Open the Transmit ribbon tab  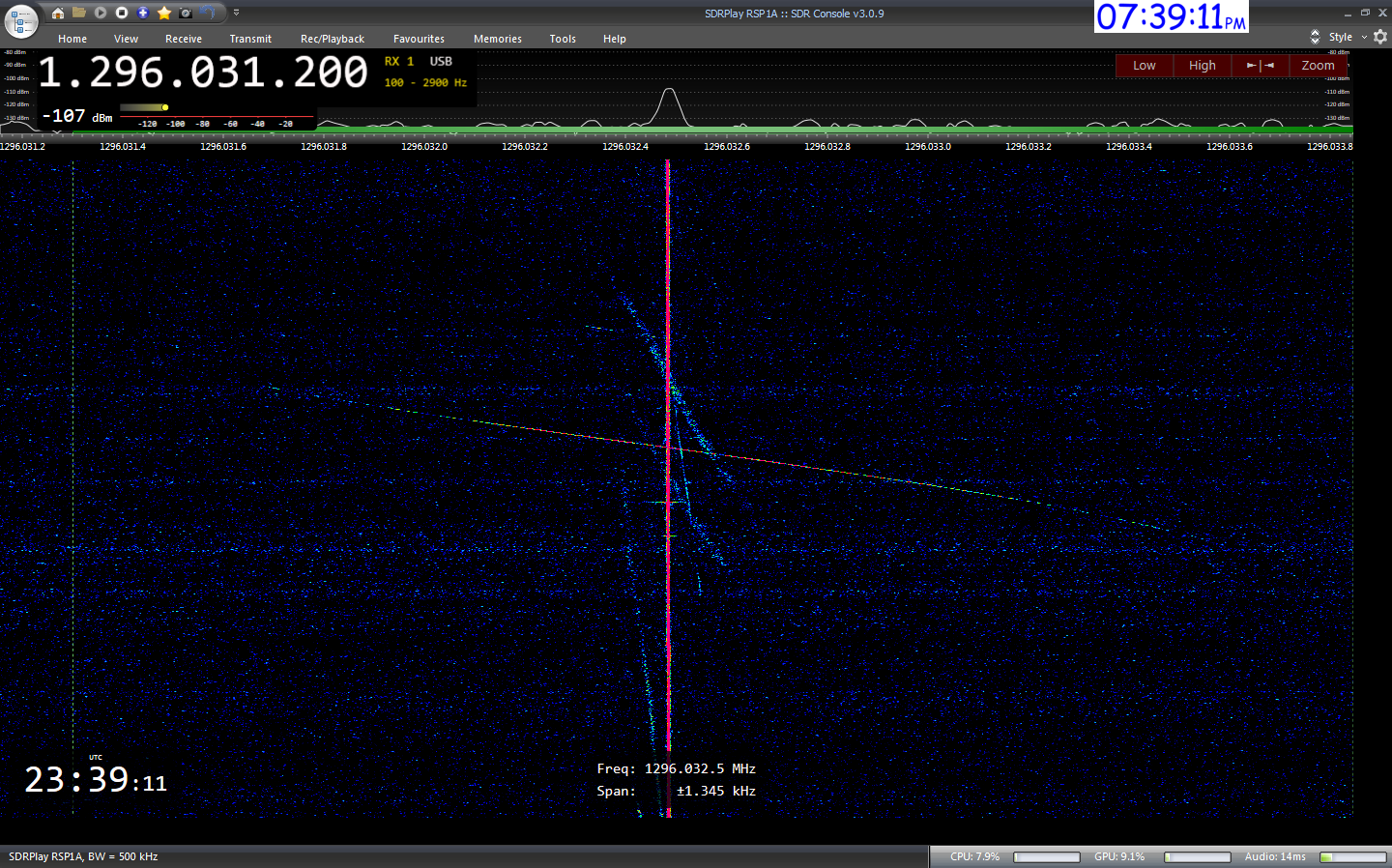coord(250,39)
